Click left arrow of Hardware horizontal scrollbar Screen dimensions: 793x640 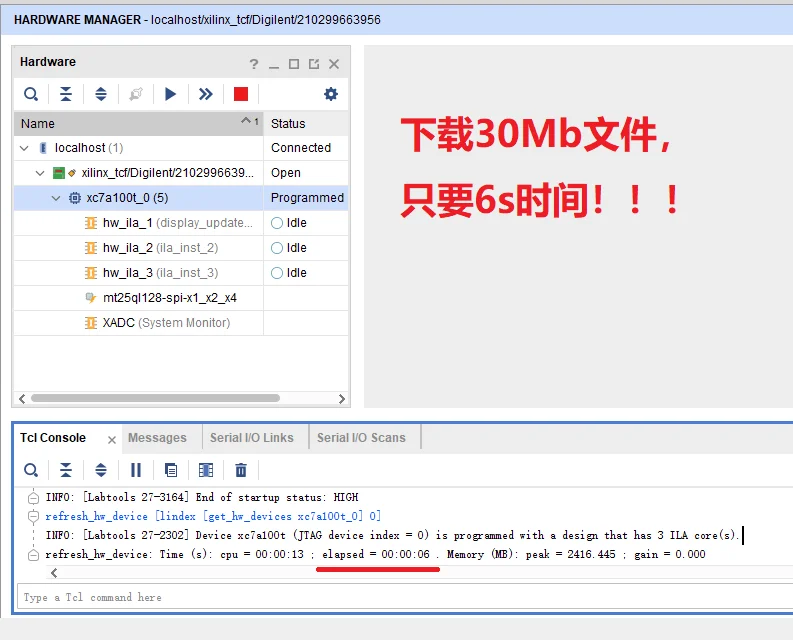click(x=22, y=399)
